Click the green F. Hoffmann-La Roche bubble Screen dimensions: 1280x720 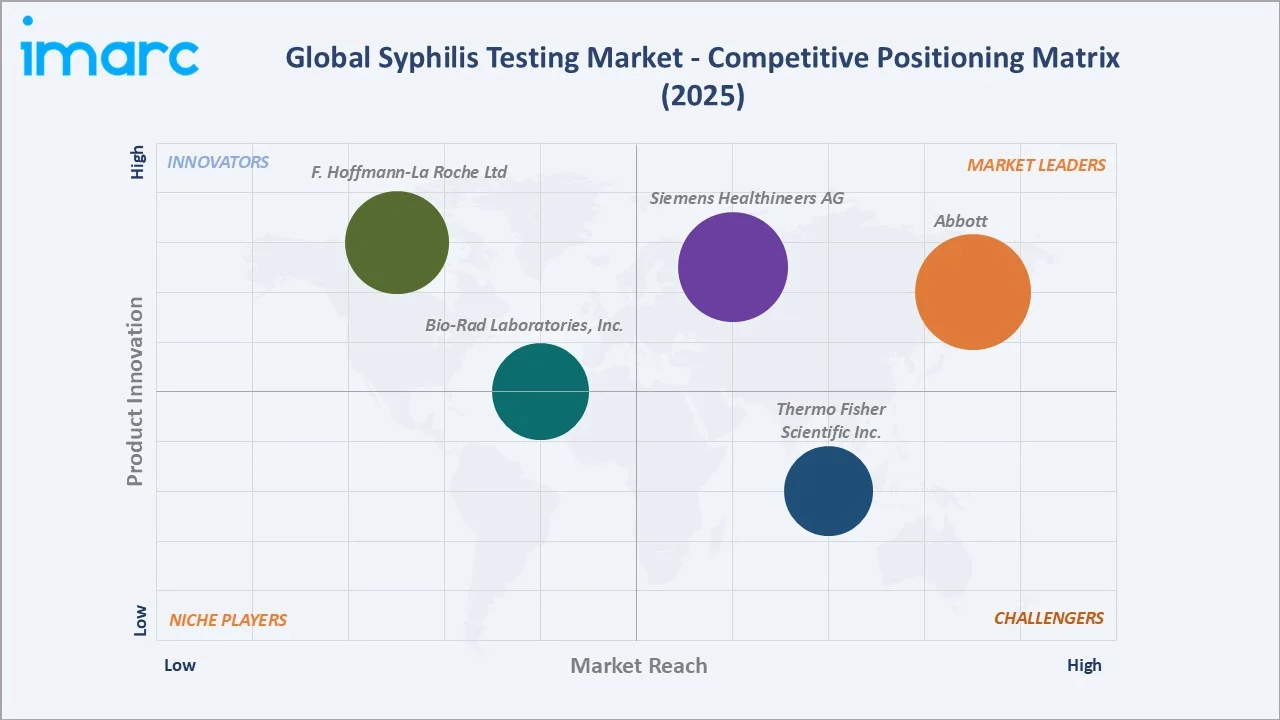click(397, 242)
